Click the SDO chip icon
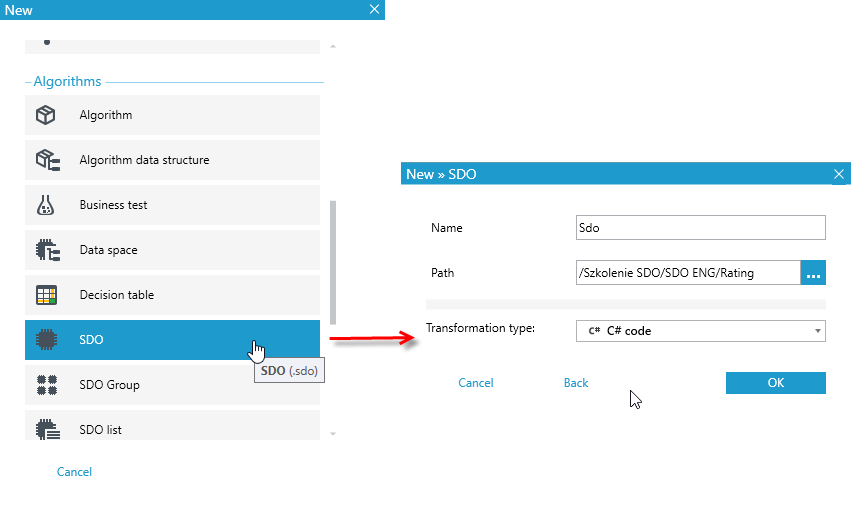The height and width of the screenshot is (511, 855). pyautogui.click(x=46, y=340)
